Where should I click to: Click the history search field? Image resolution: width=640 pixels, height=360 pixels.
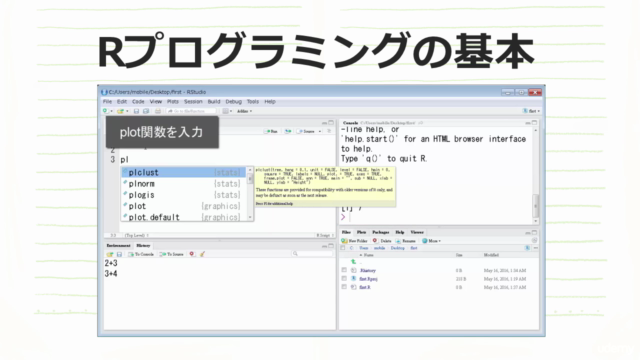(312, 254)
